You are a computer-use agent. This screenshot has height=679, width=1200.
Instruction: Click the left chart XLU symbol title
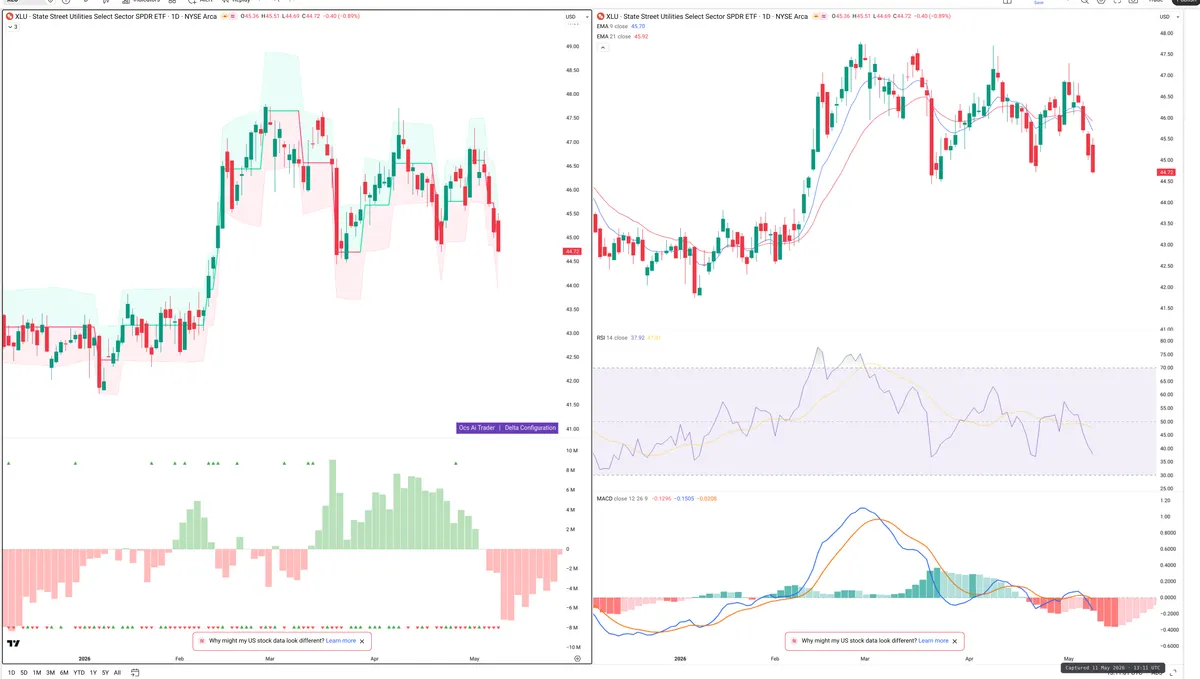[x=116, y=16]
